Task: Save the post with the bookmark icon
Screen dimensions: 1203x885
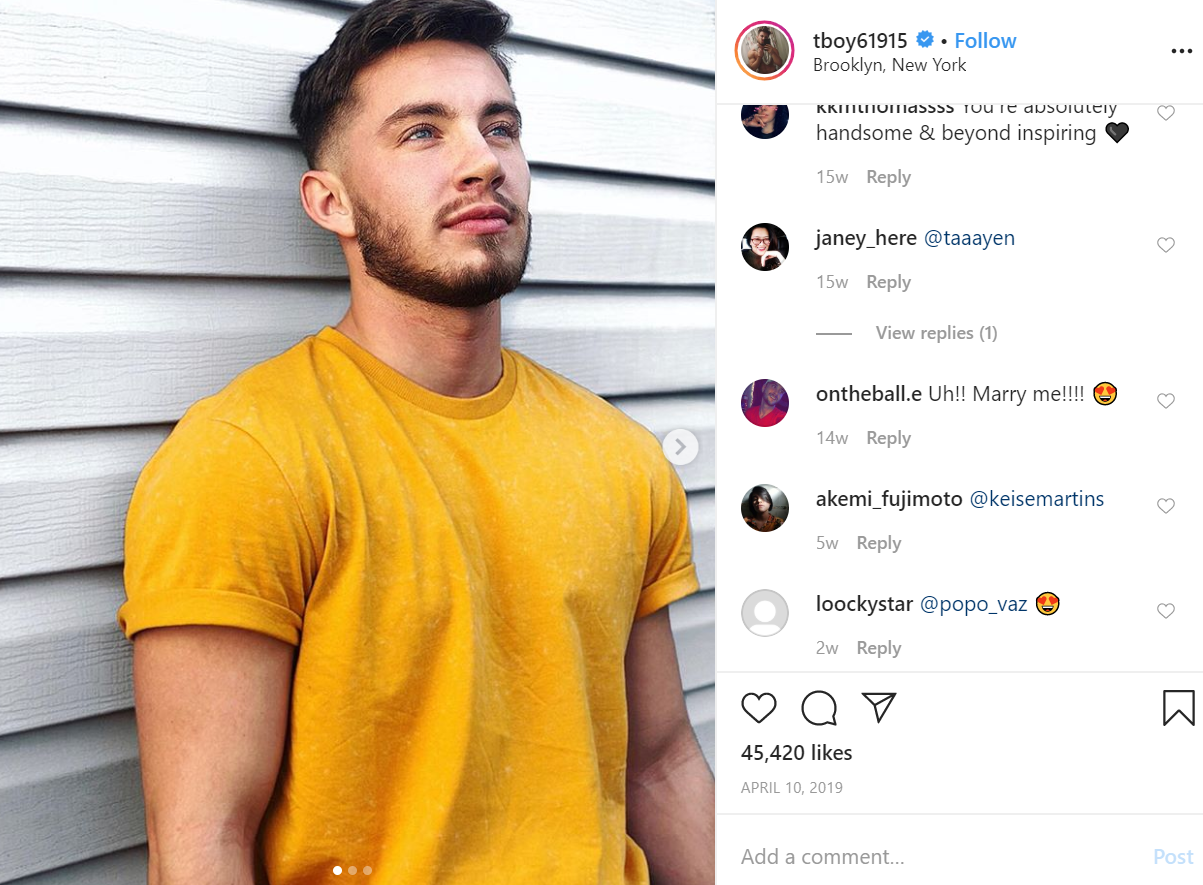Action: pyautogui.click(x=1179, y=708)
